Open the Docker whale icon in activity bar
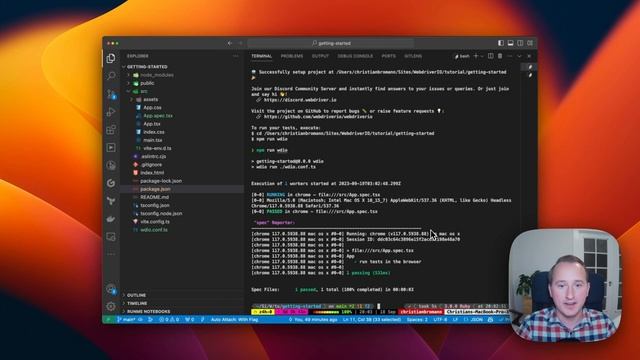Viewport: 640px width, 360px height. pyautogui.click(x=111, y=219)
